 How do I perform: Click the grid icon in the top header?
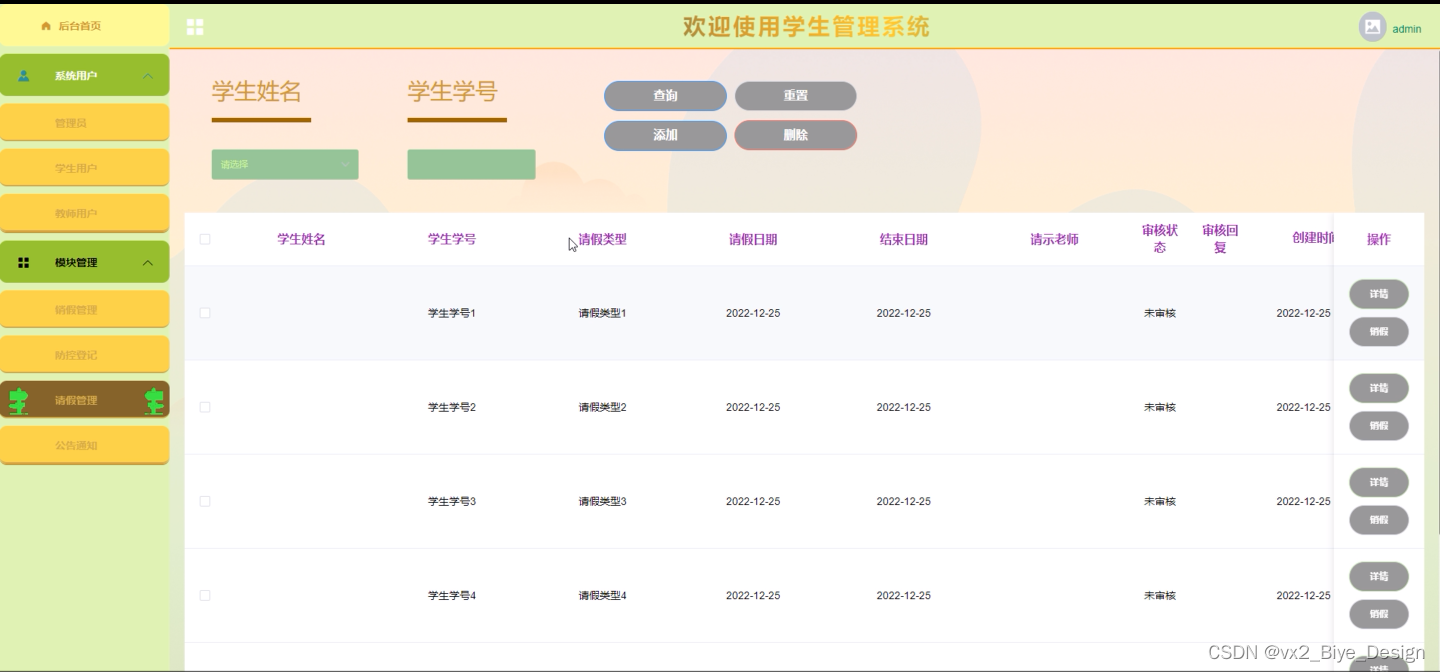(x=195, y=27)
